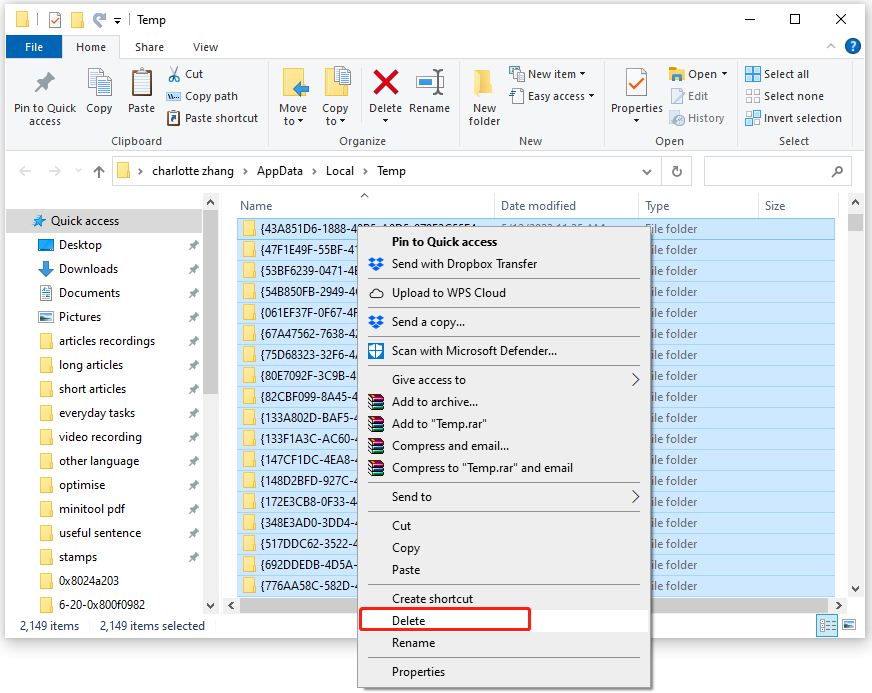Click the red X Delete ribbon icon
This screenshot has height=693, width=872.
click(385, 83)
